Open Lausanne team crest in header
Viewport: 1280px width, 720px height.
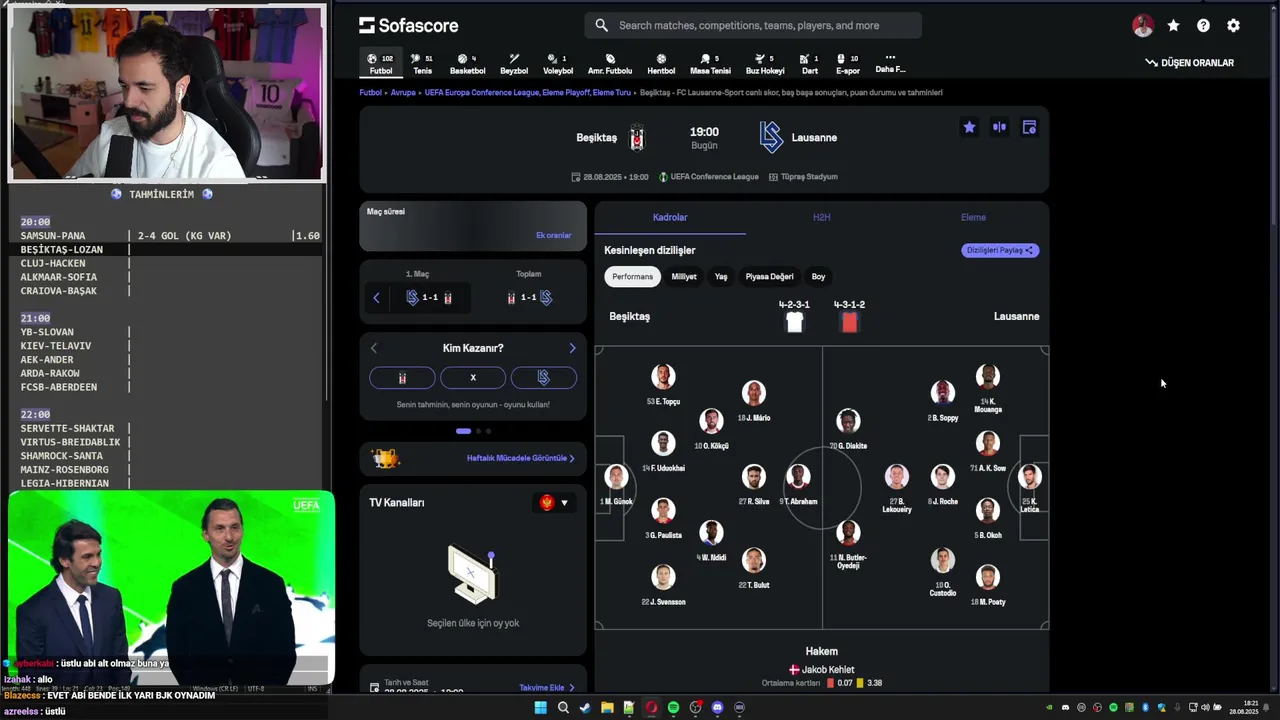click(x=771, y=137)
